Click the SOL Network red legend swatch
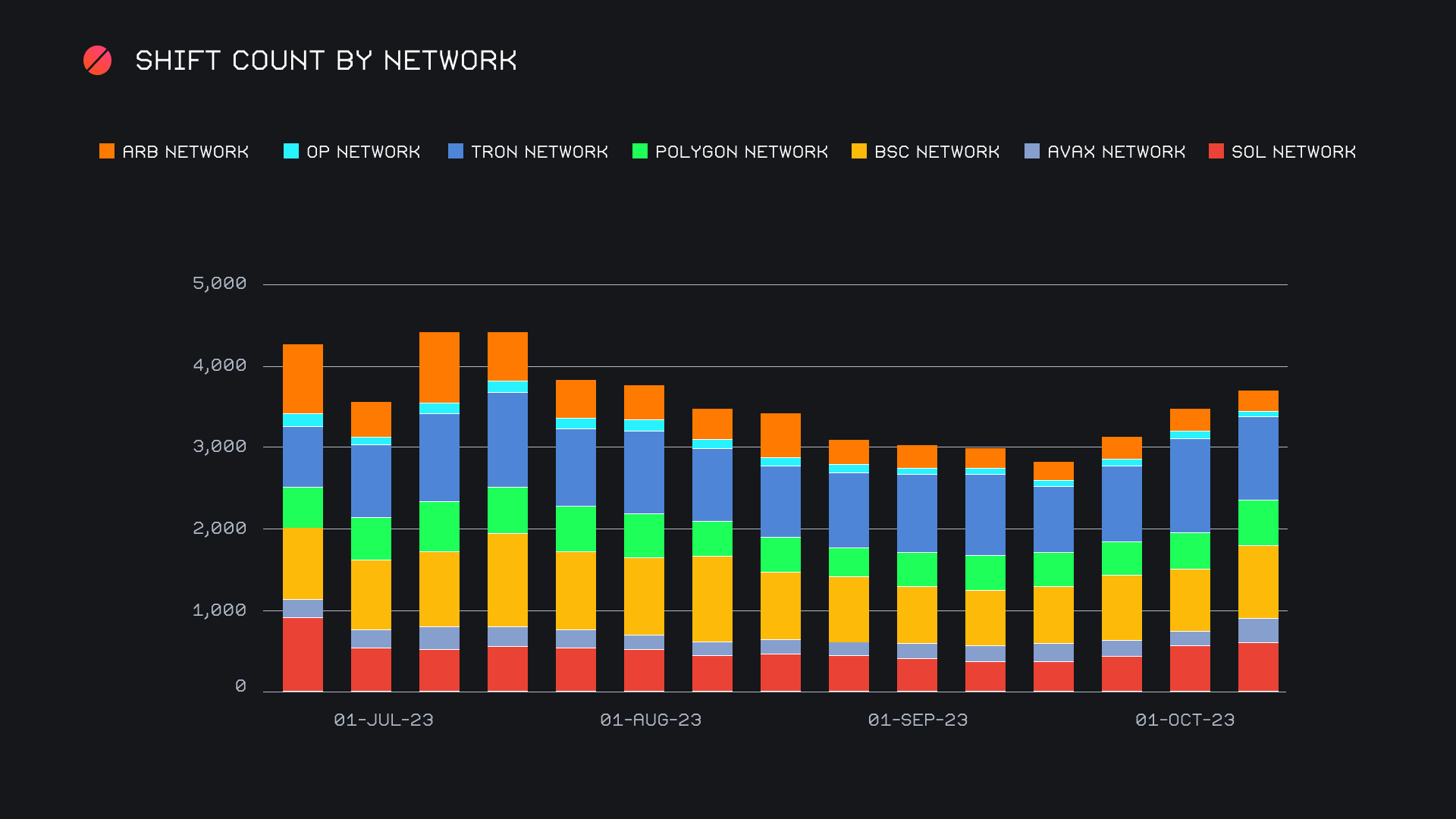Screen dimensions: 1456x819 point(1216,152)
